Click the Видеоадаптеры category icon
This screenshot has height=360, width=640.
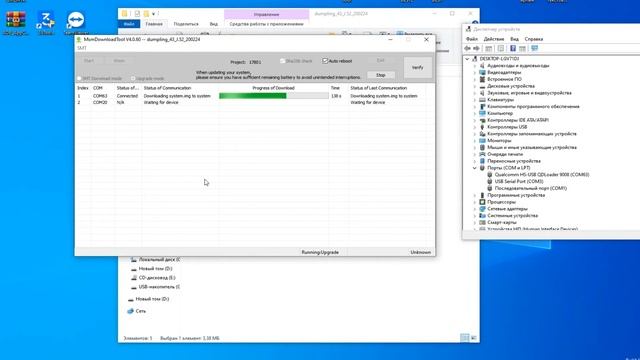click(x=482, y=72)
